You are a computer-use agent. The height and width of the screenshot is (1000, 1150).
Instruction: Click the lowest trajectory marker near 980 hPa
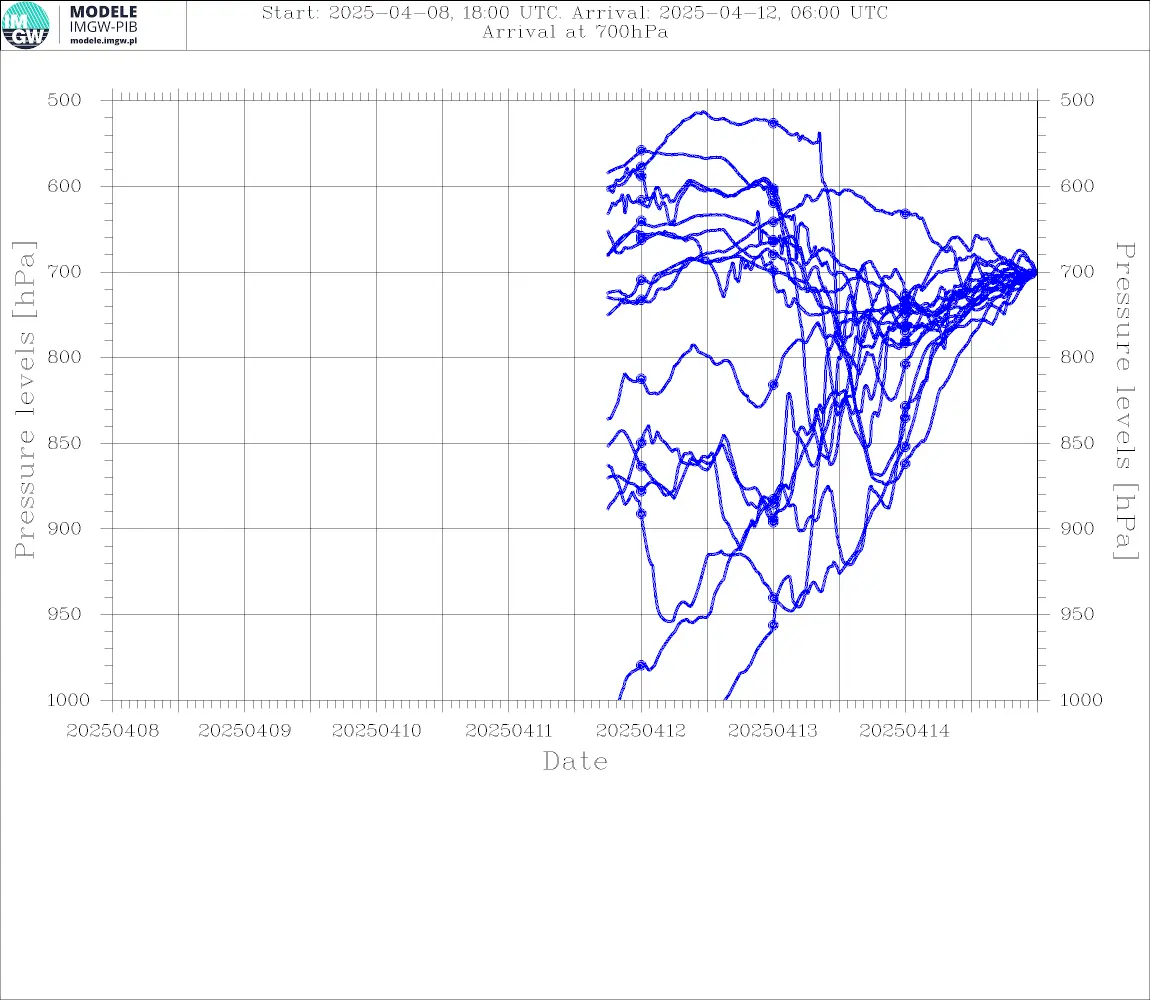(x=641, y=665)
